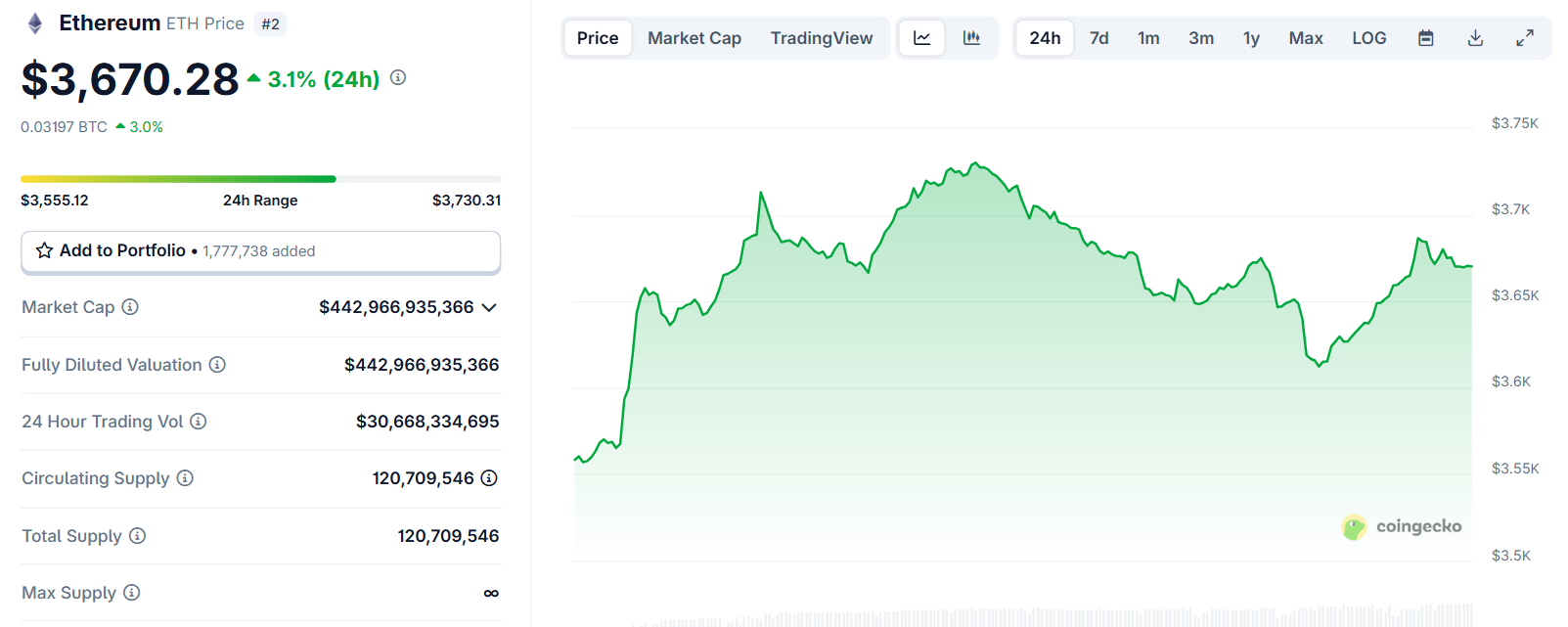This screenshot has width=1568, height=627.
Task: Click the $3.7K axis label
Action: click(x=1511, y=209)
